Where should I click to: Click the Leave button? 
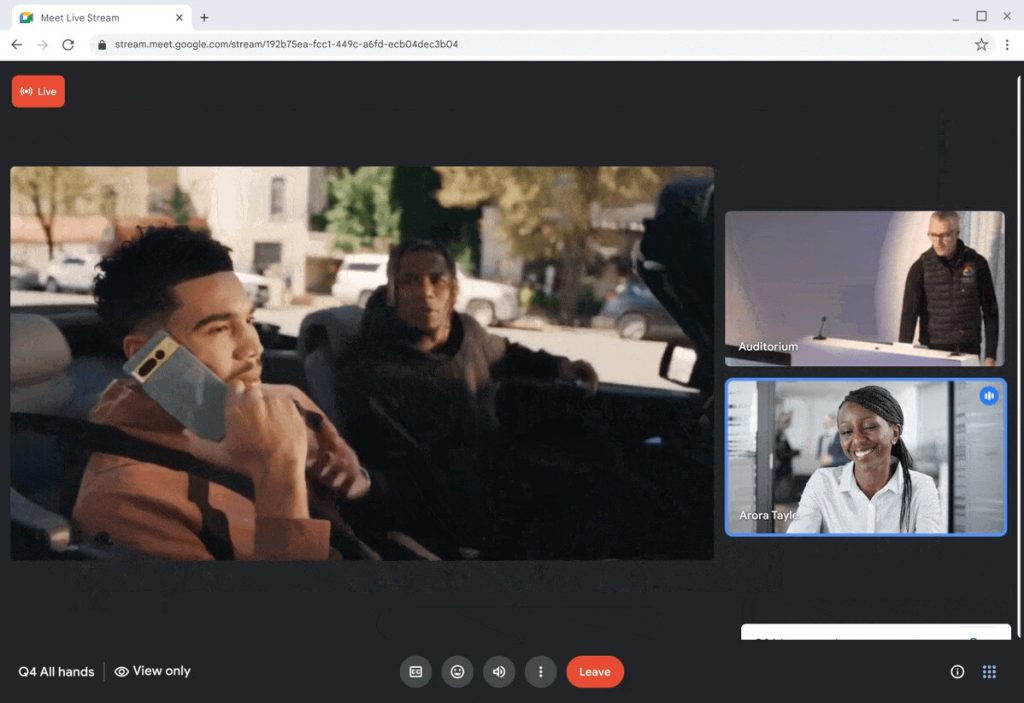[x=595, y=671]
